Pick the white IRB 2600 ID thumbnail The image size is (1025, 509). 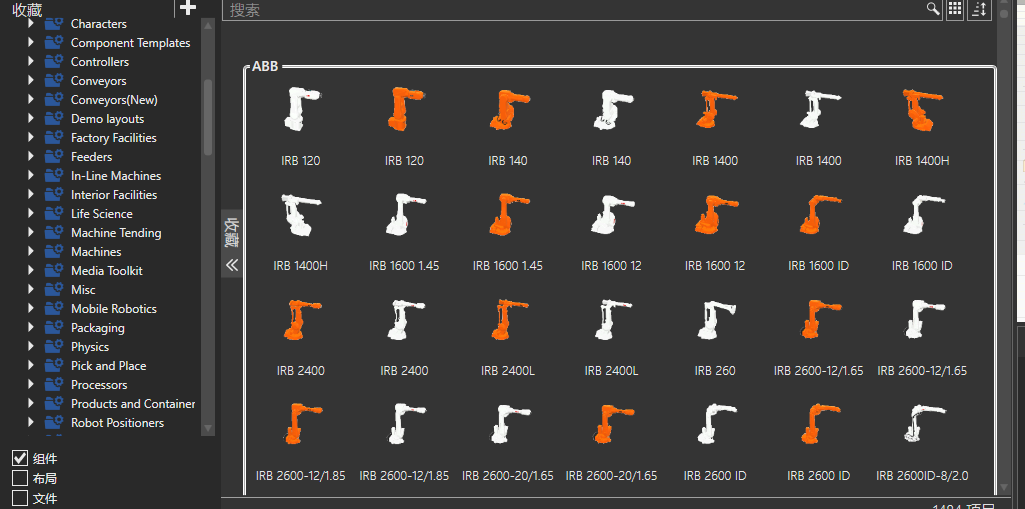[715, 424]
